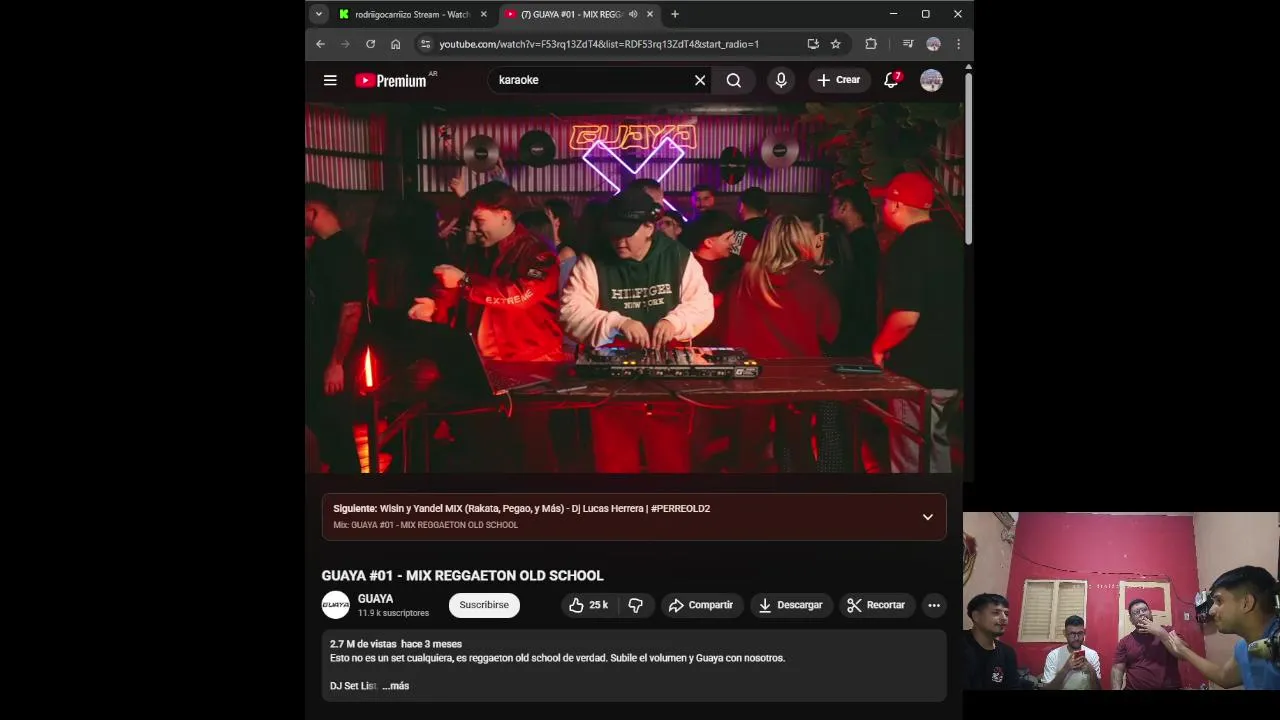This screenshot has width=1280, height=720.
Task: Open the GUAYA channel name link
Action: click(x=375, y=599)
